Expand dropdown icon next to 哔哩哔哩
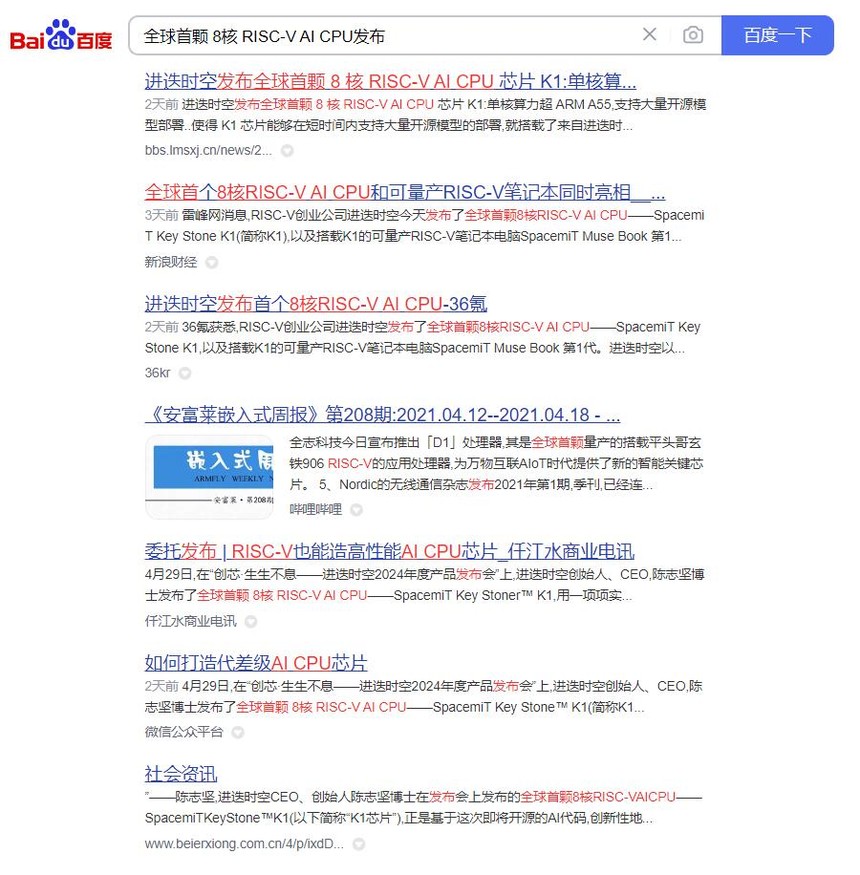This screenshot has height=875, width=860. (x=356, y=509)
